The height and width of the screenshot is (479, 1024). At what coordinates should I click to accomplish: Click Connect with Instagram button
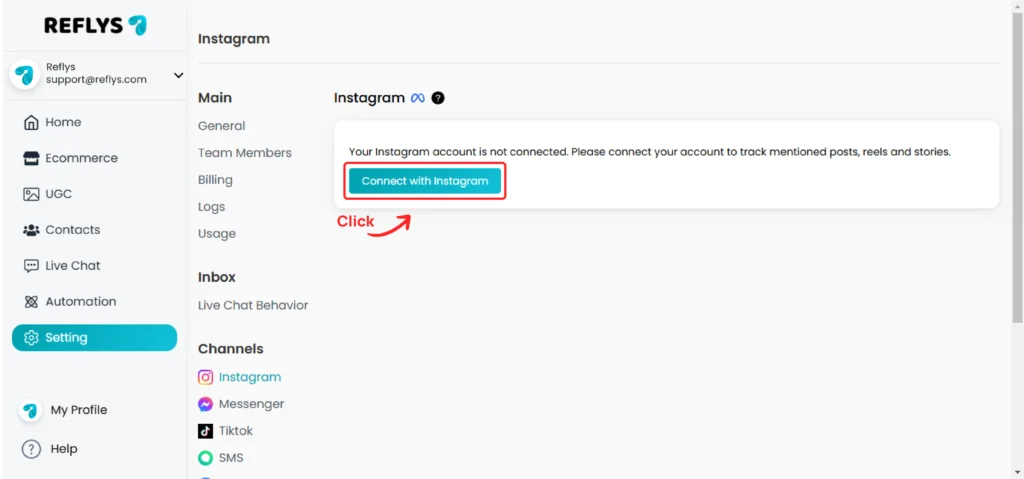point(425,181)
